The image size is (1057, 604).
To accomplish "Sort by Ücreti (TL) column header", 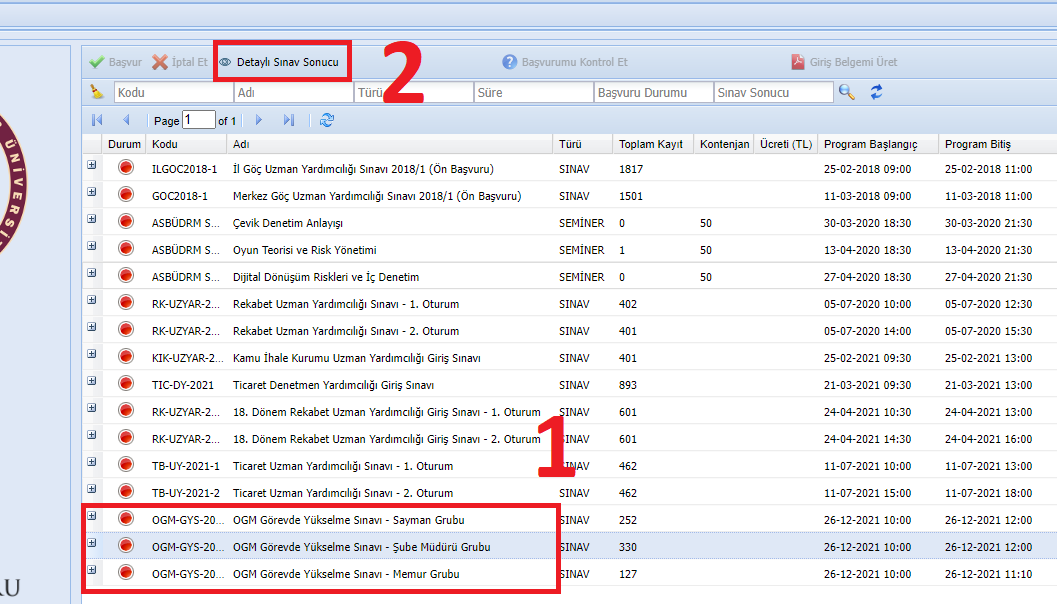I will pos(786,144).
